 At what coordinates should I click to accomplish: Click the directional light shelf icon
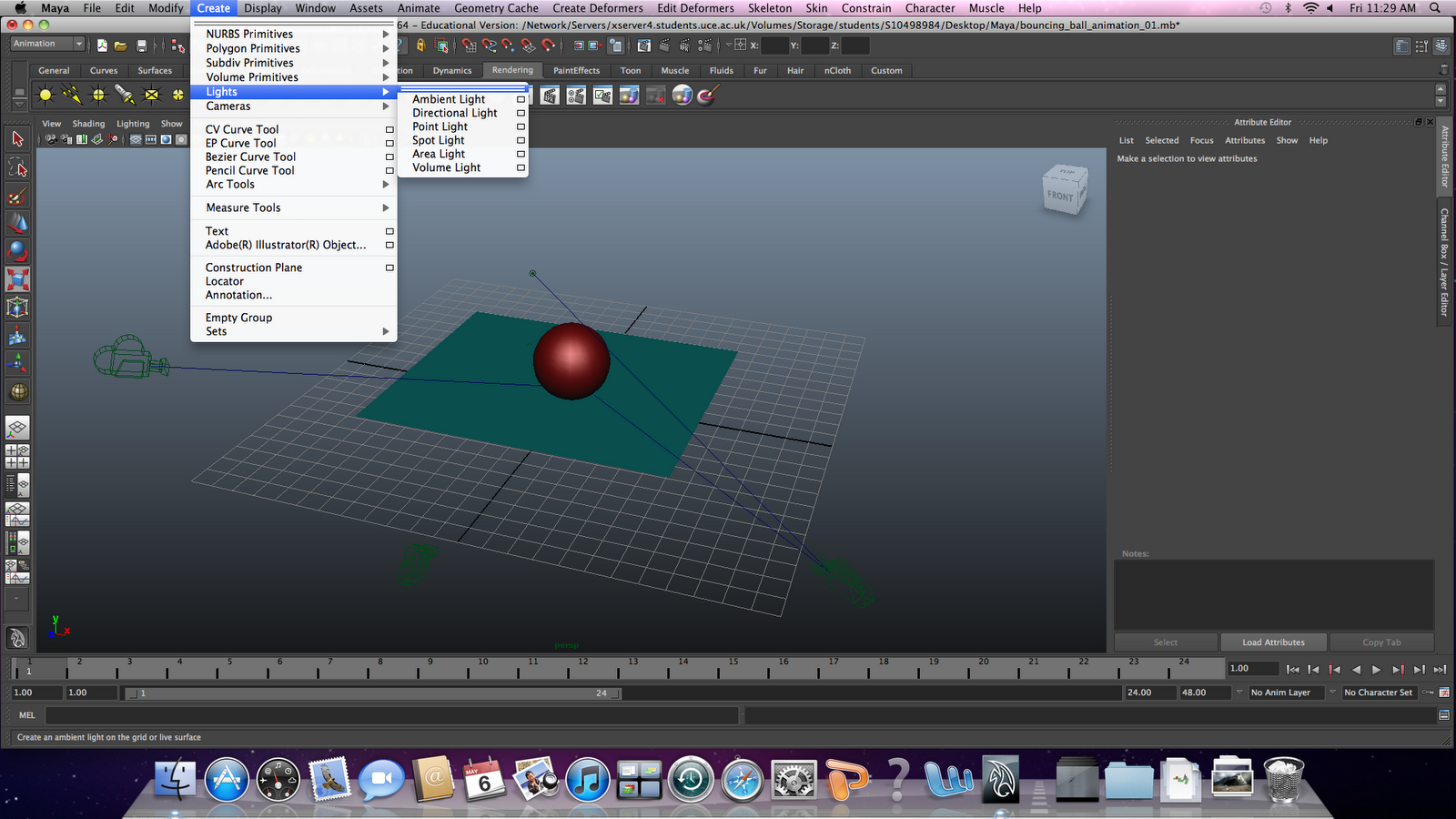72,95
